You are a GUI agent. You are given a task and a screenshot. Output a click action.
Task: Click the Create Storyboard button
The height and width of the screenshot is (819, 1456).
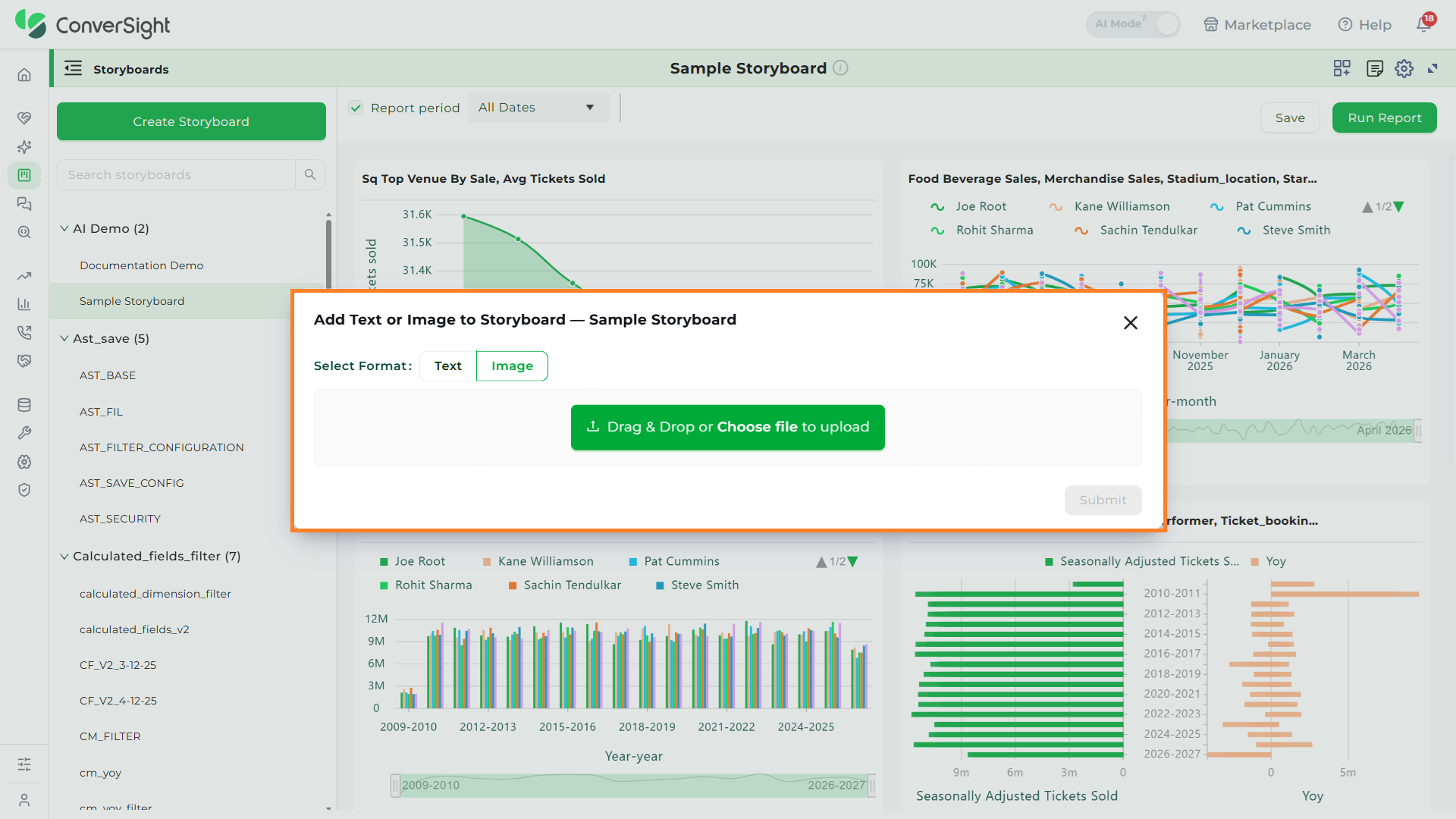191,121
